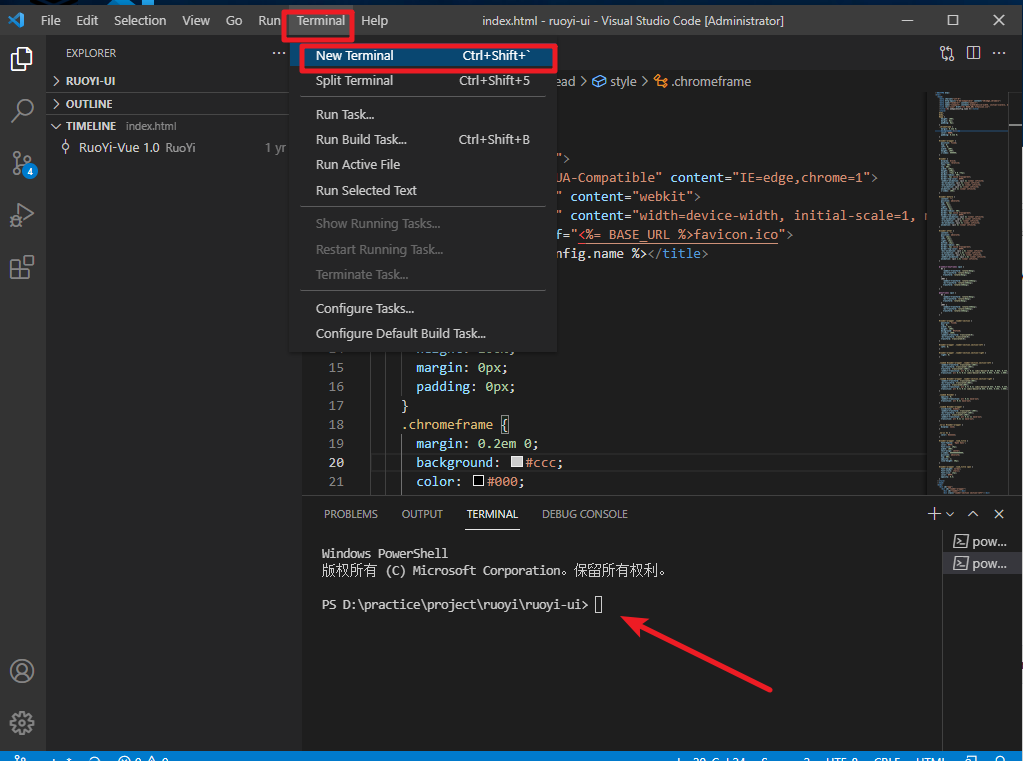Open the Extensions view icon
Image resolution: width=1023 pixels, height=761 pixels.
[x=22, y=267]
